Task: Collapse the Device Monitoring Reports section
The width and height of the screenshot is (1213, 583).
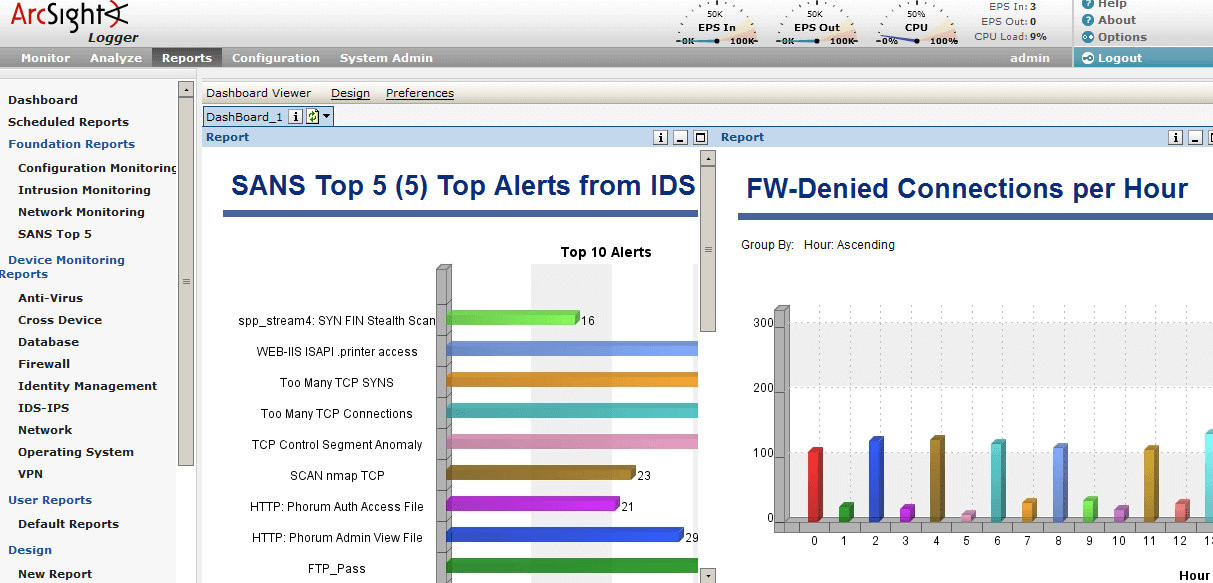Action: click(x=66, y=260)
